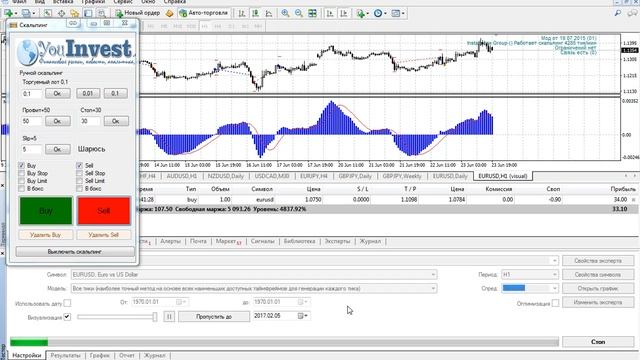
Task: Expand the expert advisor selection dropdown
Action: pyautogui.click(x=554, y=260)
